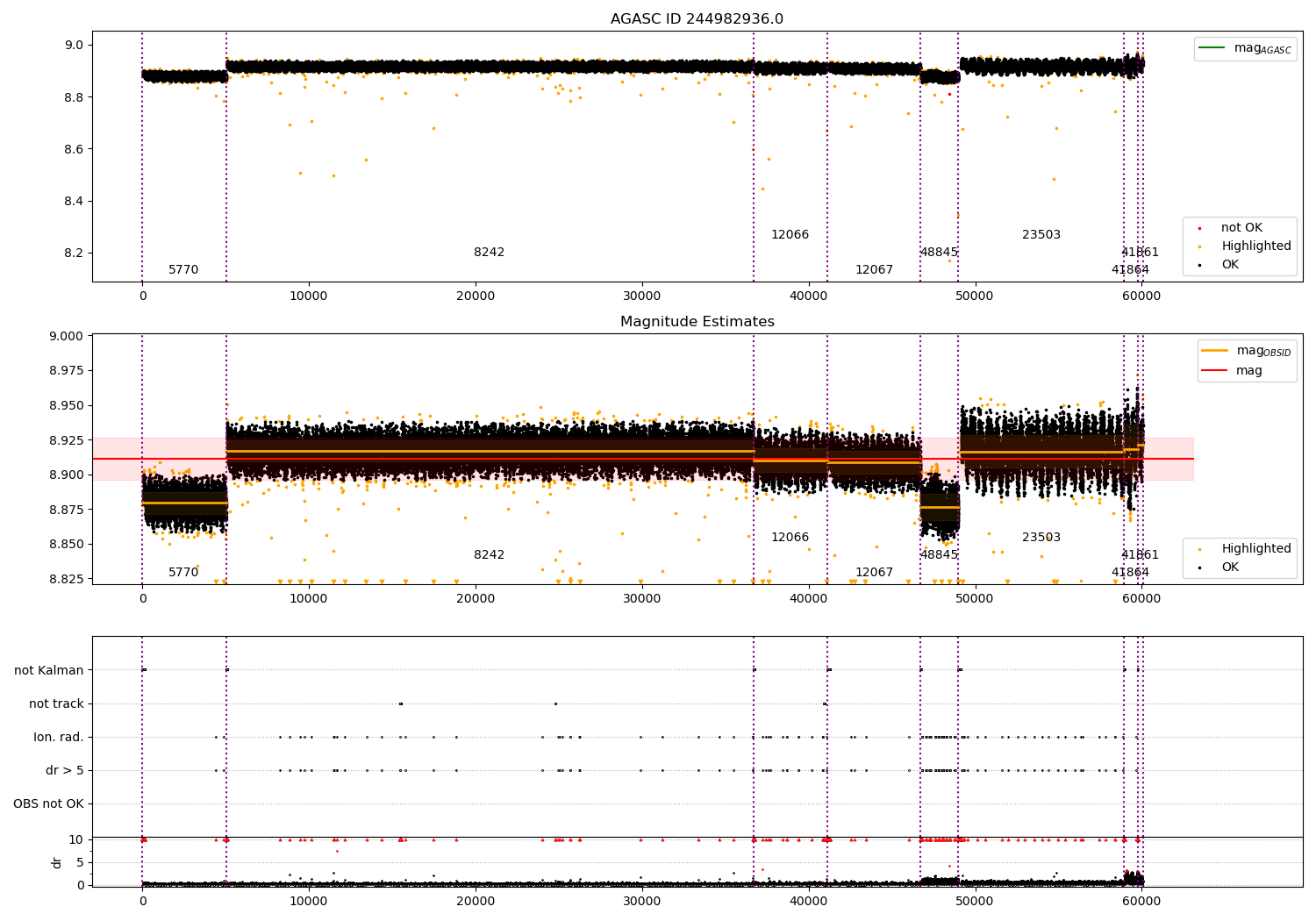Click observation label 48845 in the top plot

(939, 253)
